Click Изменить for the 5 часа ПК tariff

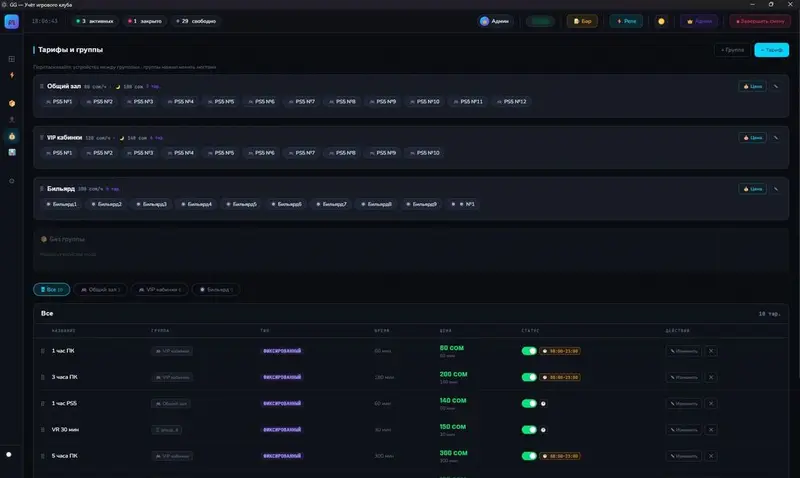click(684, 456)
